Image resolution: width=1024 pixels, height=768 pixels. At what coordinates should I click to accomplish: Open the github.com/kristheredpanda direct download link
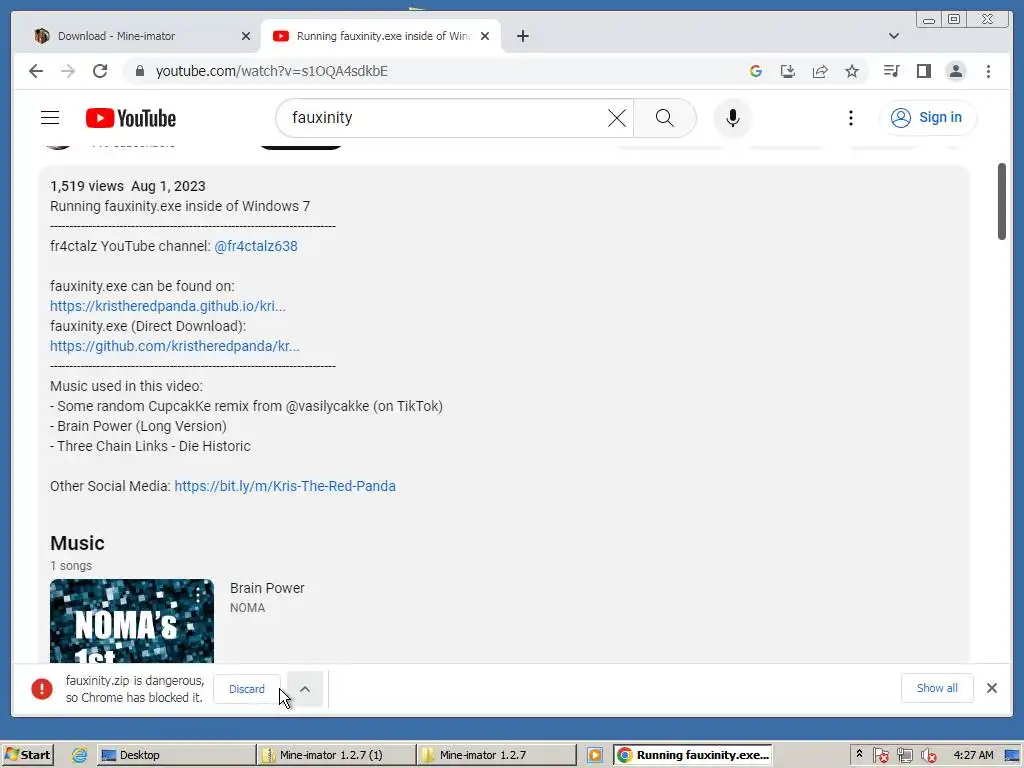[x=174, y=346]
